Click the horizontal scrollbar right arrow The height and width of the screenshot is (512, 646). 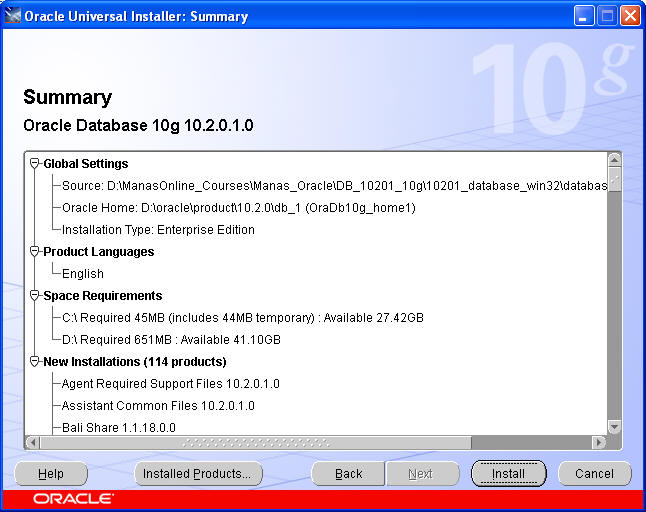tap(599, 441)
